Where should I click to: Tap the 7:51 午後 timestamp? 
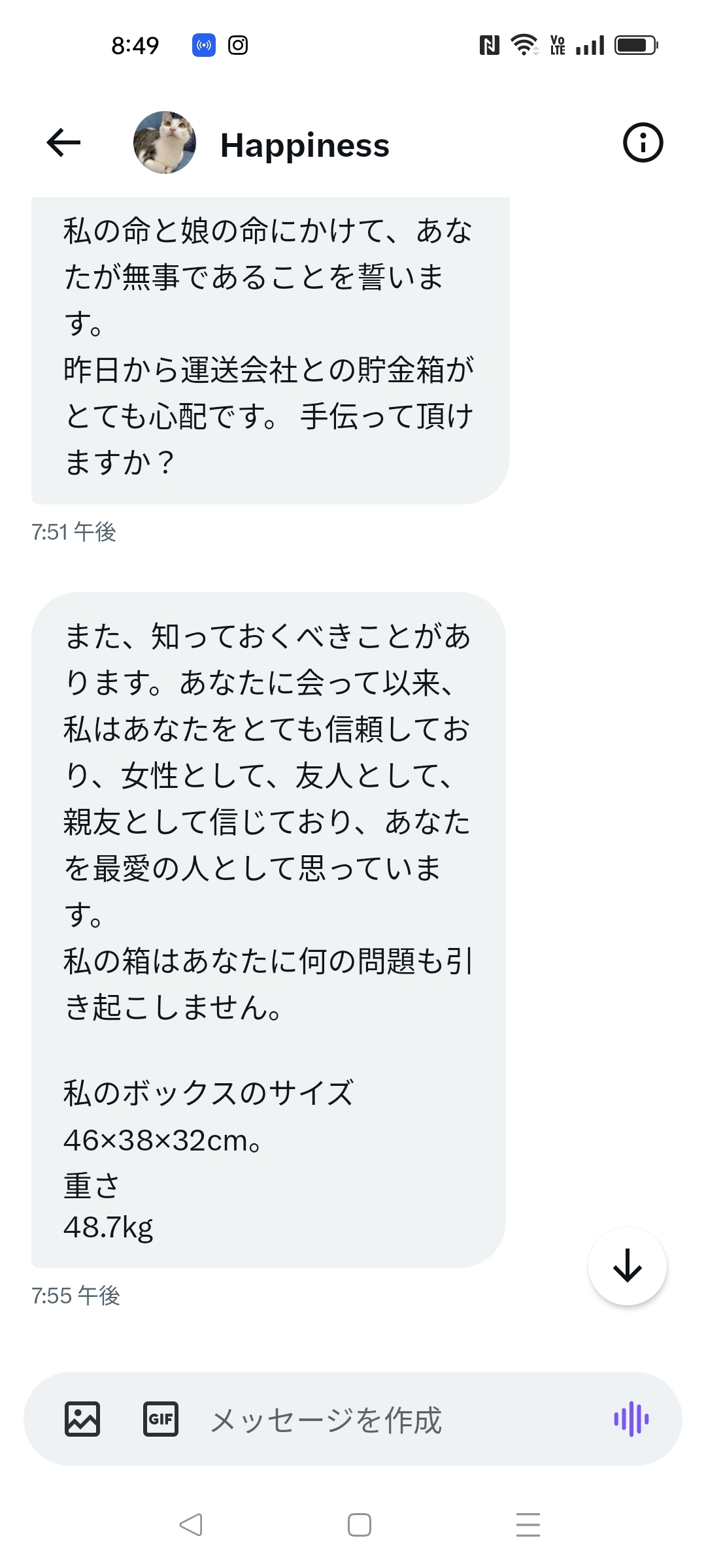pyautogui.click(x=74, y=532)
